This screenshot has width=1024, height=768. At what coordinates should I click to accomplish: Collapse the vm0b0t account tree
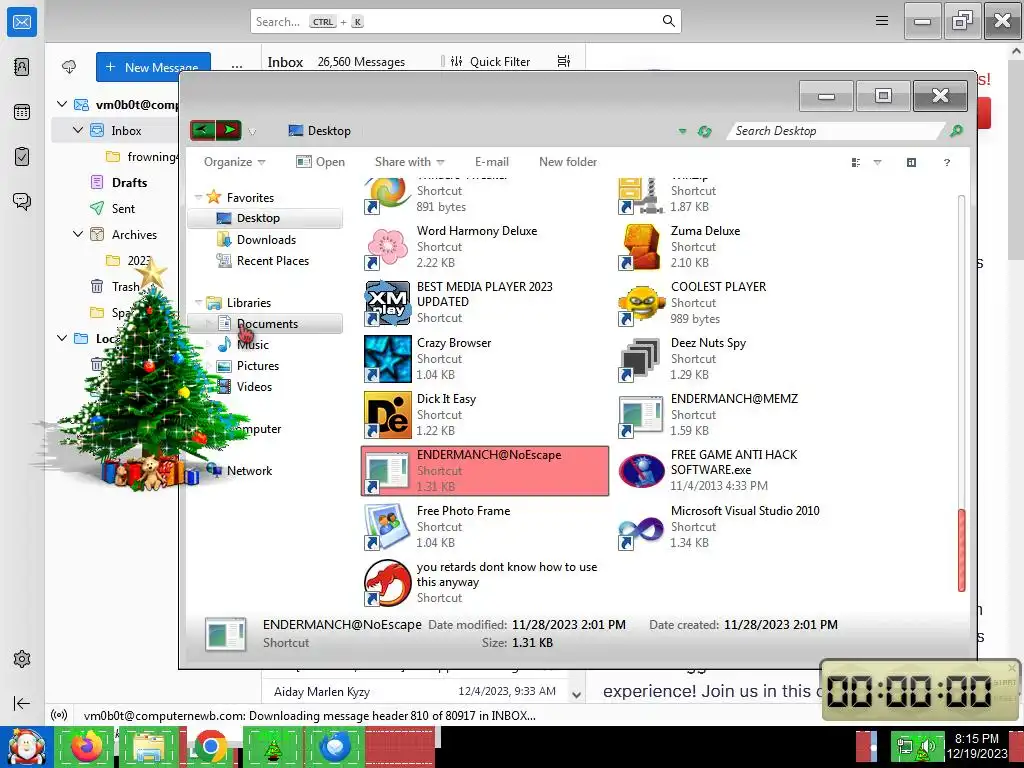[62, 104]
